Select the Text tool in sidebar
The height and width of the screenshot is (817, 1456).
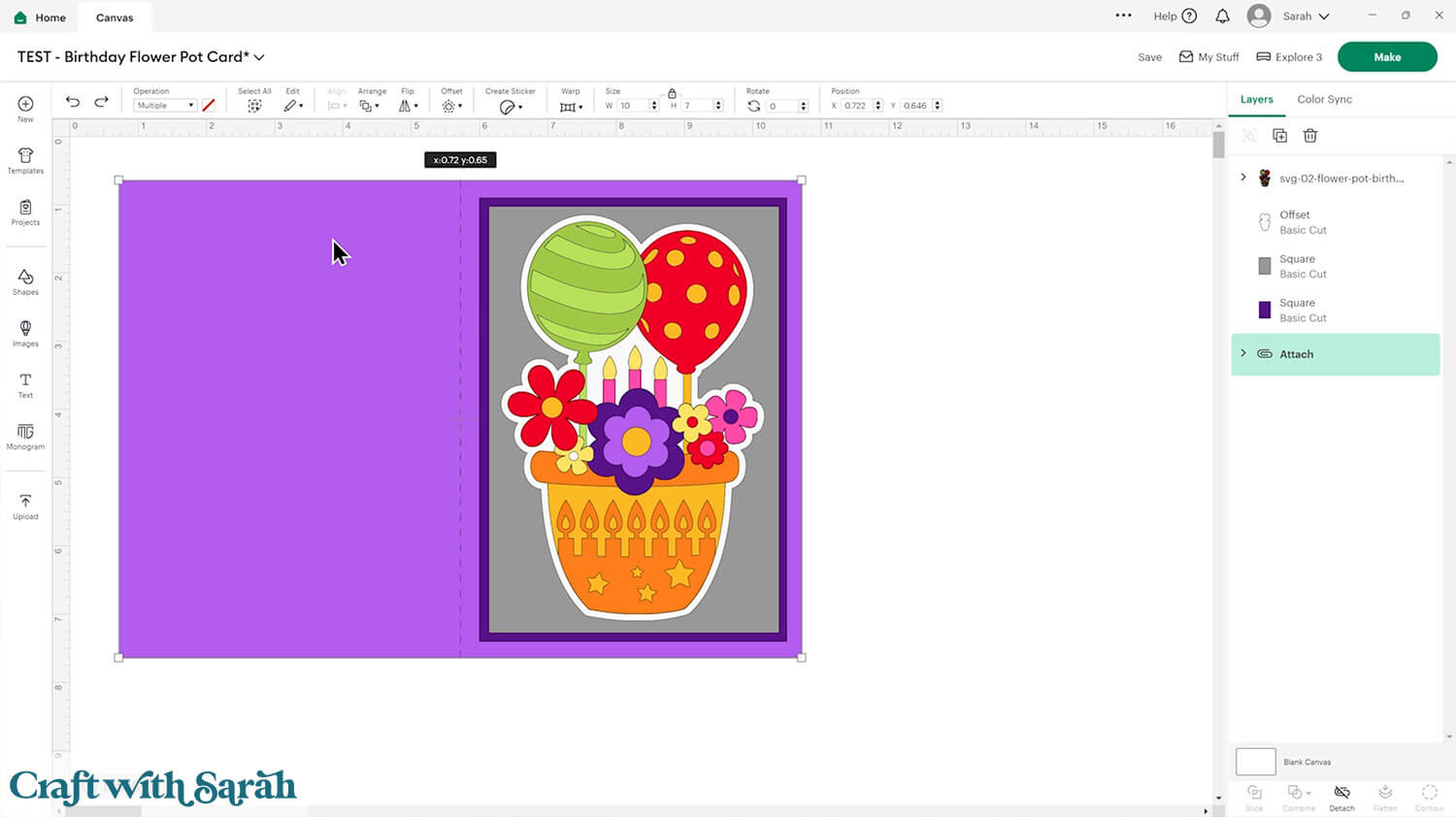pos(25,385)
